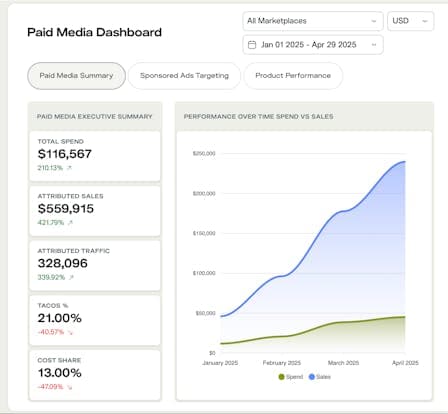Click the TACOS downward trend arrow

click(70, 332)
